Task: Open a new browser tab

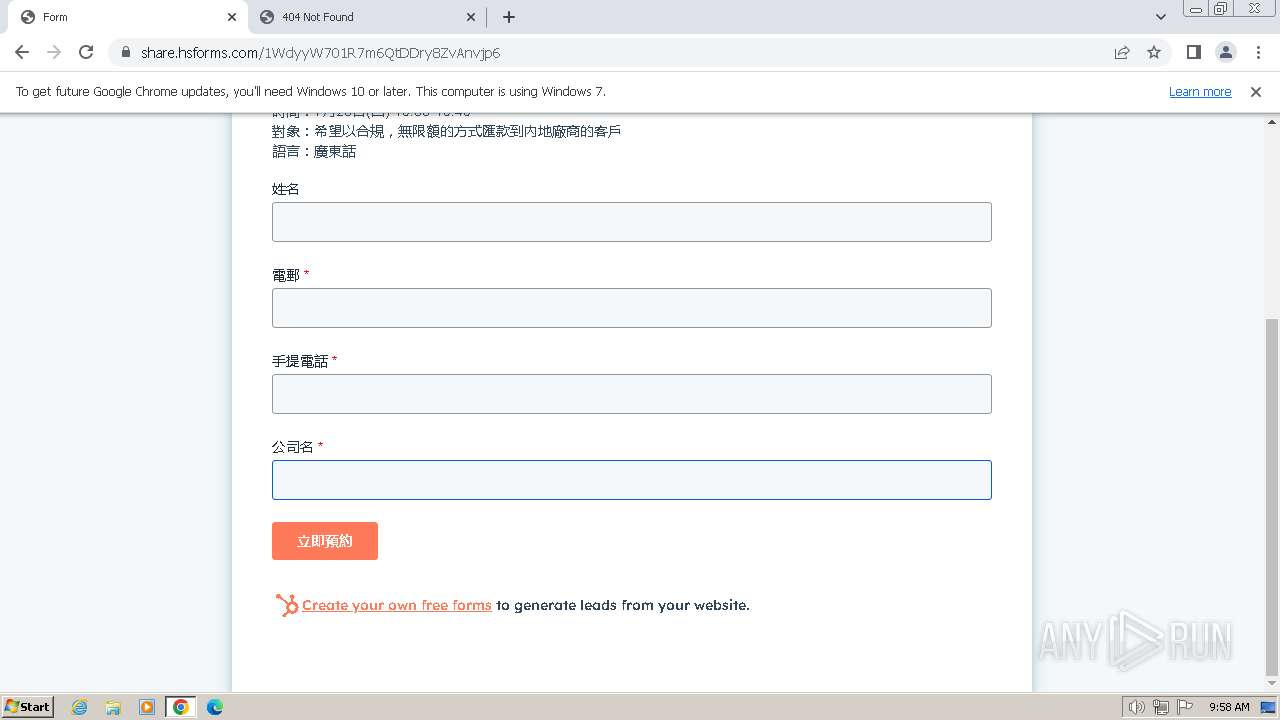Action: click(509, 17)
